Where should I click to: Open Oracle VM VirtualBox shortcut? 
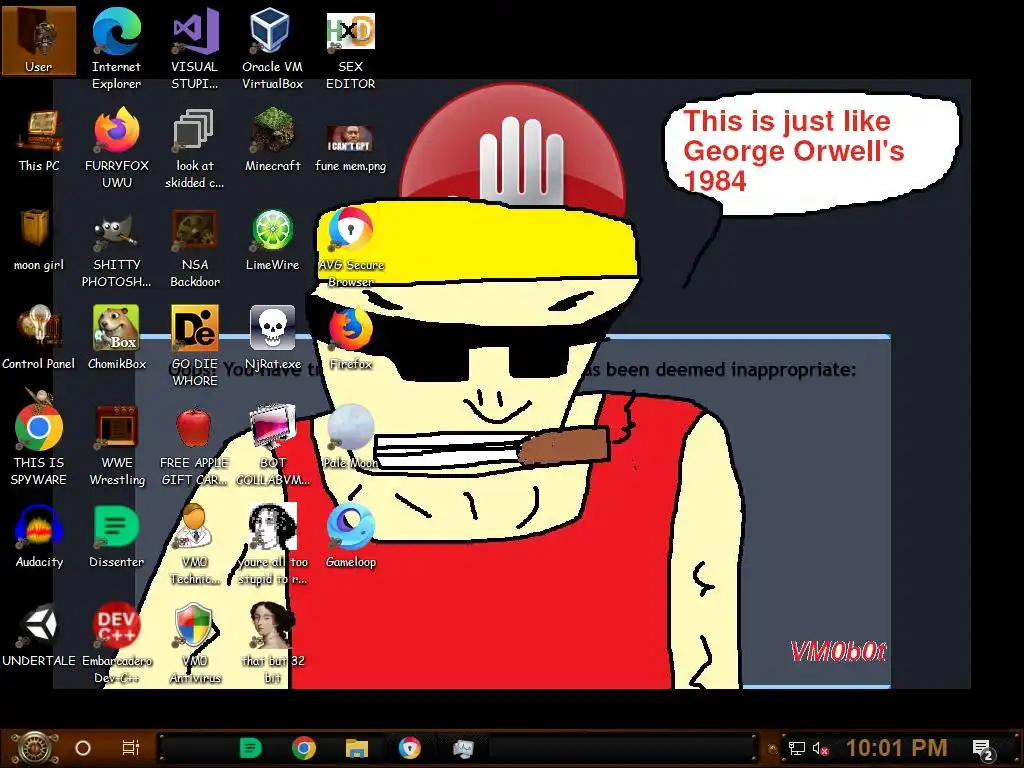point(272,49)
